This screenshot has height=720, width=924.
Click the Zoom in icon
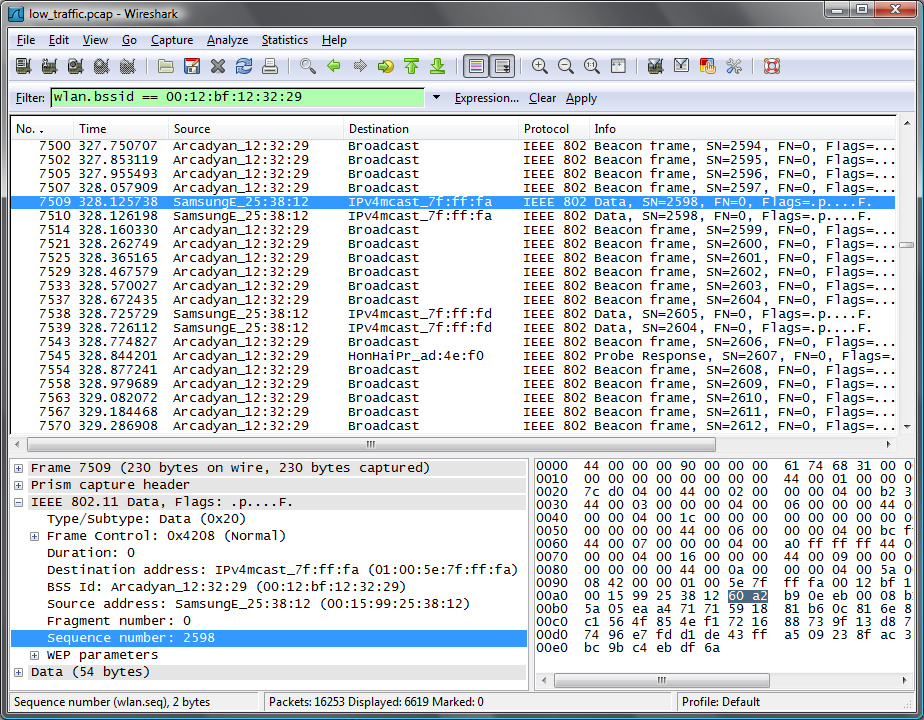pyautogui.click(x=540, y=67)
